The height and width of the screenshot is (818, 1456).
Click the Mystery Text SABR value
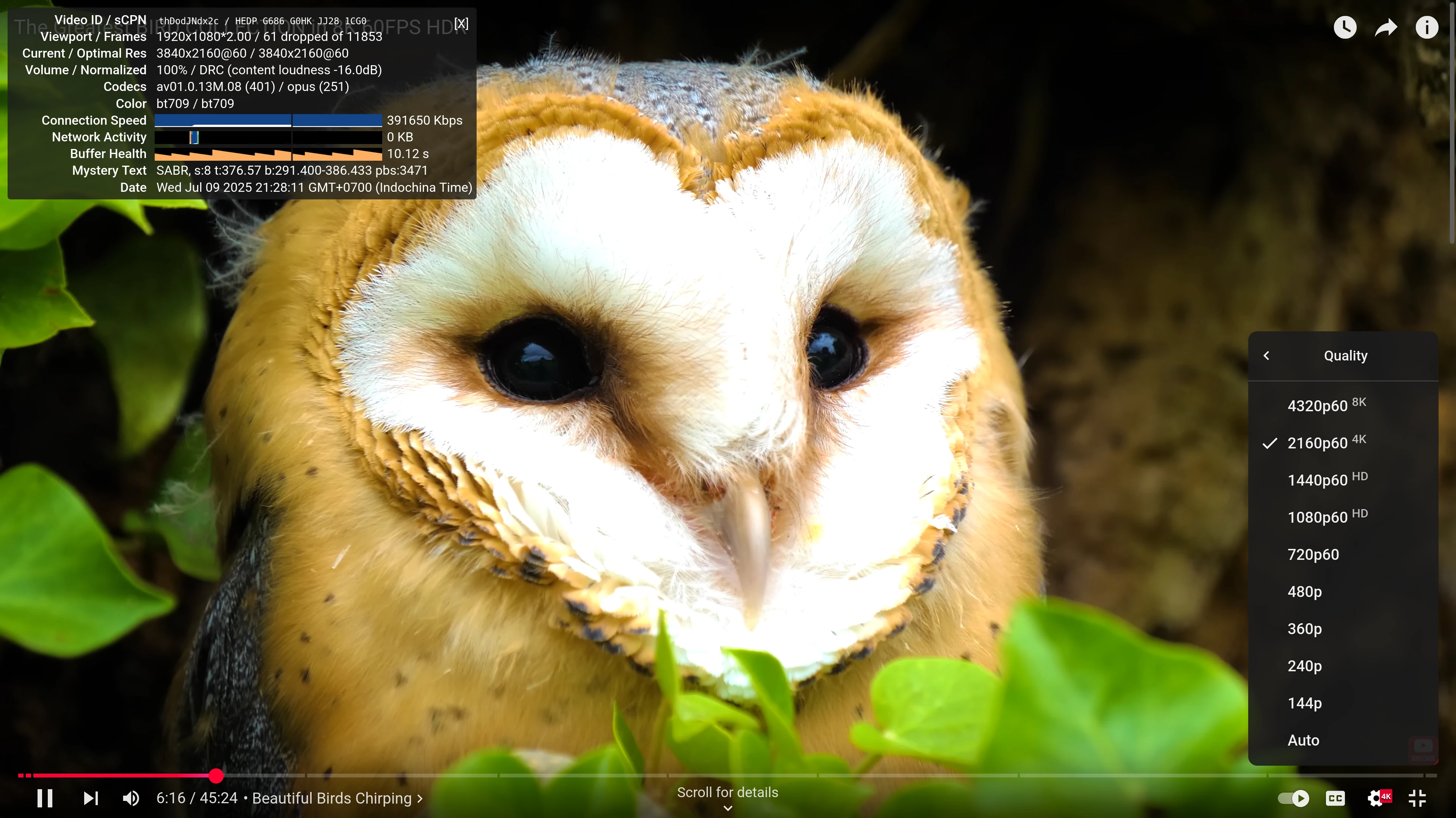pos(292,170)
